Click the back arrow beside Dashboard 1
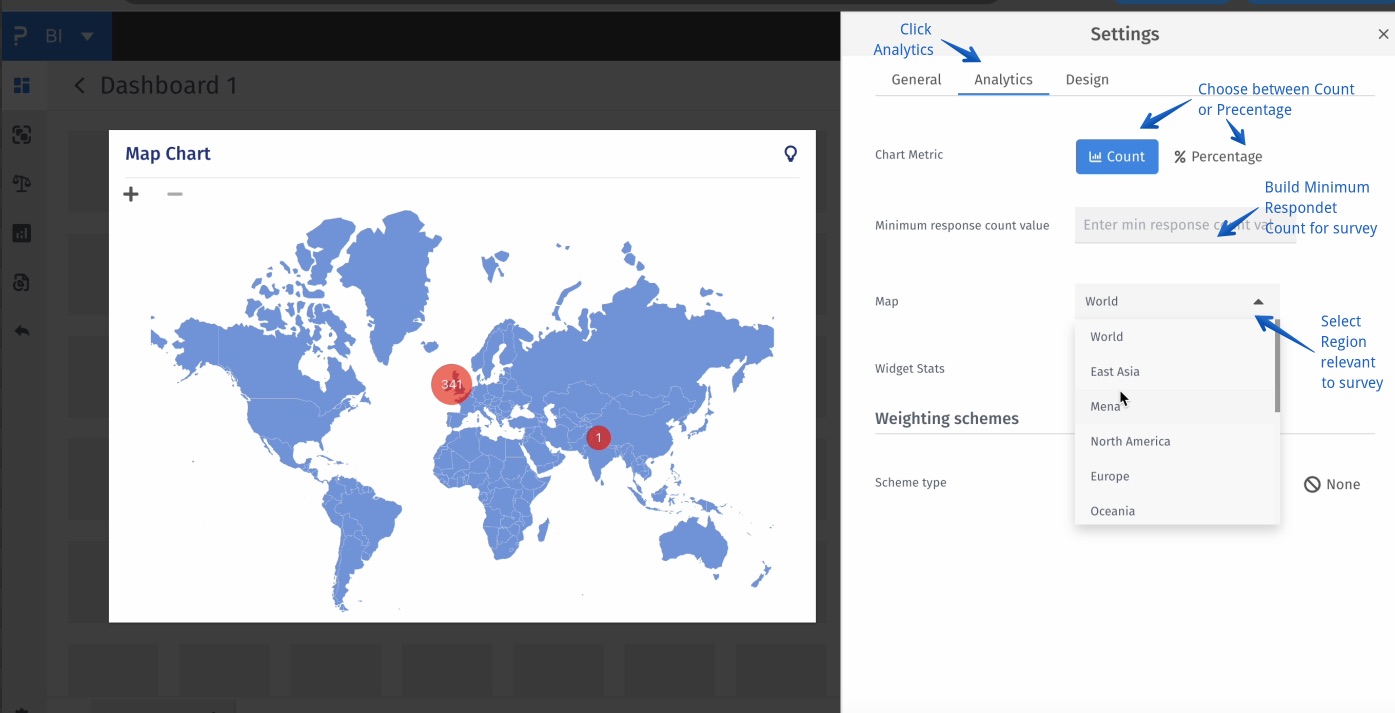The height and width of the screenshot is (713, 1395). (x=80, y=86)
